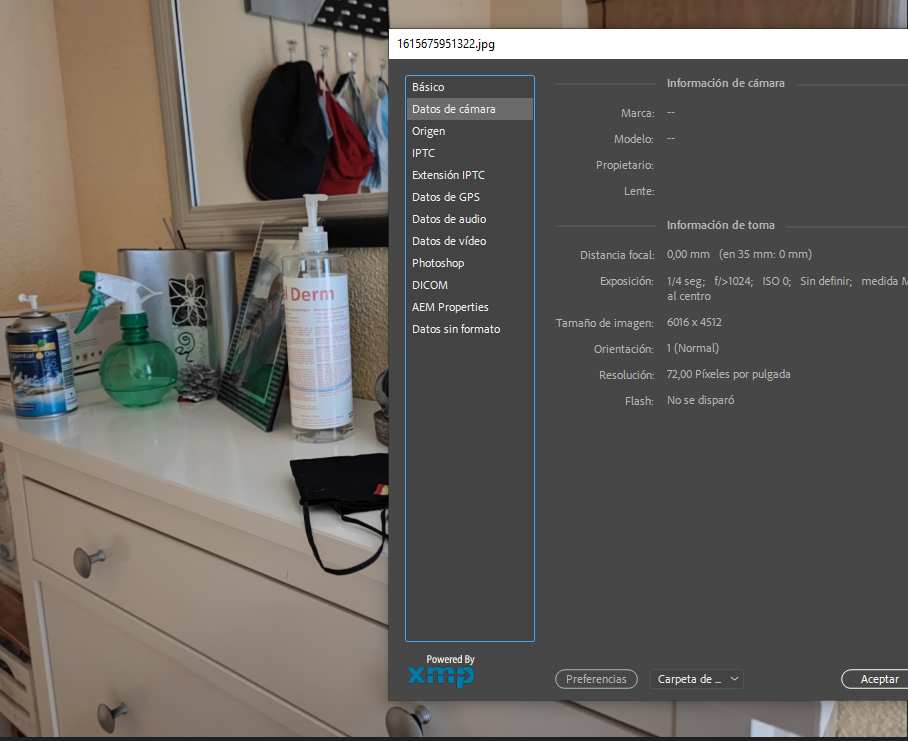
Task: Expand the Carpeta de... dropdown
Action: pos(697,679)
